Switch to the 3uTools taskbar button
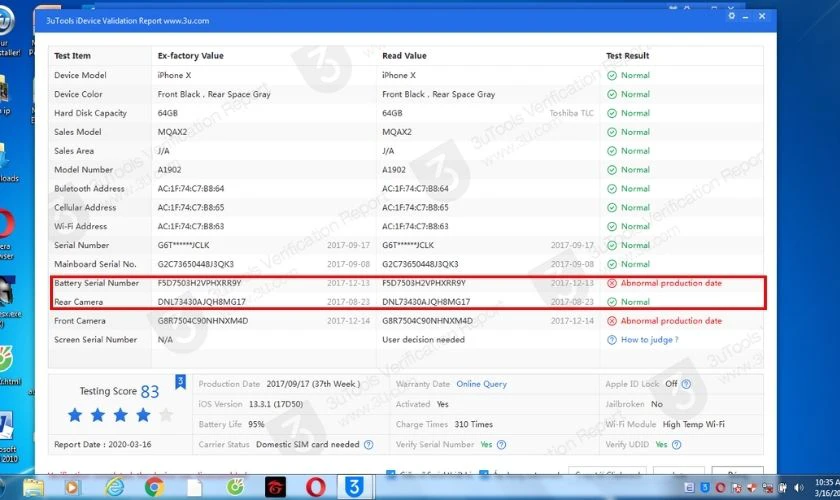This screenshot has width=840, height=500. (355, 487)
